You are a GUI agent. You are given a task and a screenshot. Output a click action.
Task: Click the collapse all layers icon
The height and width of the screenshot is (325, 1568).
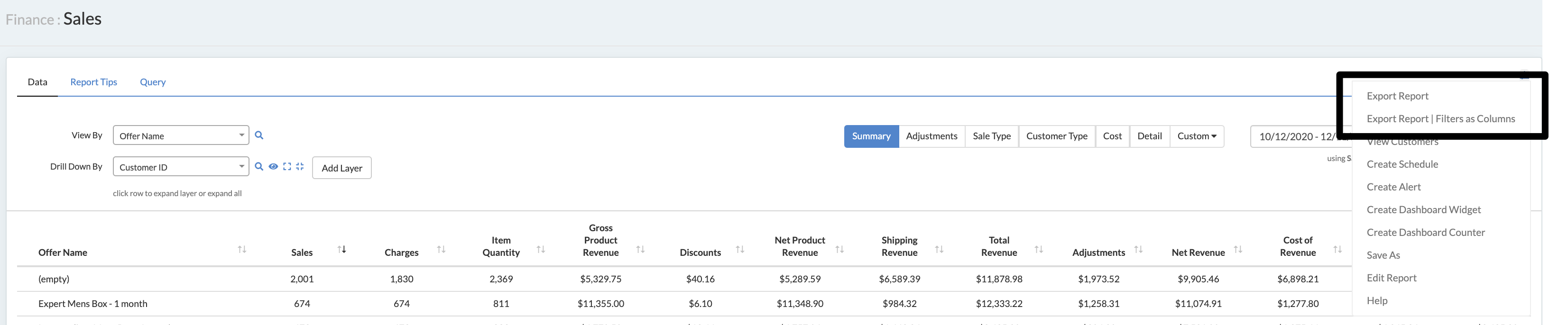click(300, 166)
